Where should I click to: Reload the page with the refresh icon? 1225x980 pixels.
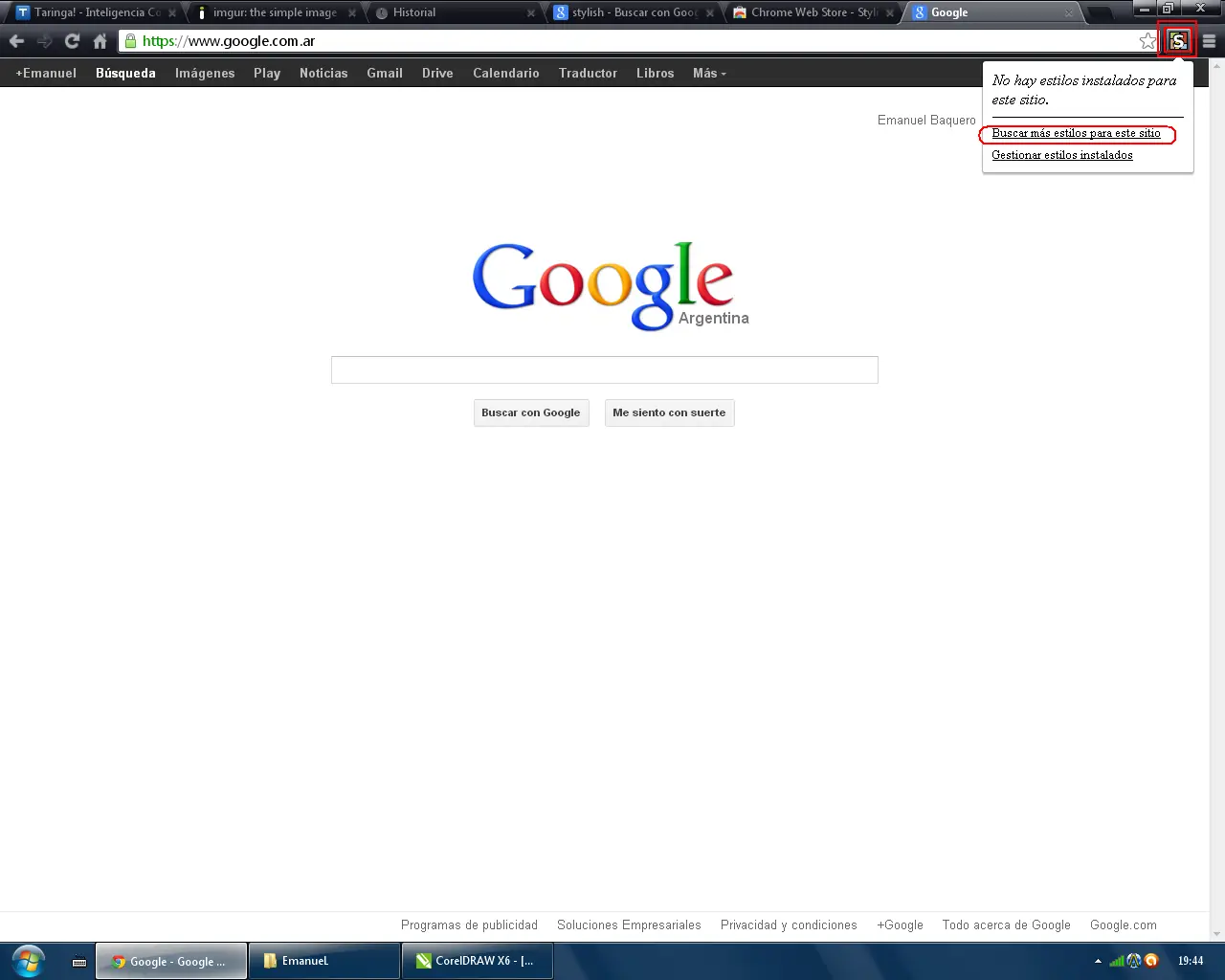[72, 41]
